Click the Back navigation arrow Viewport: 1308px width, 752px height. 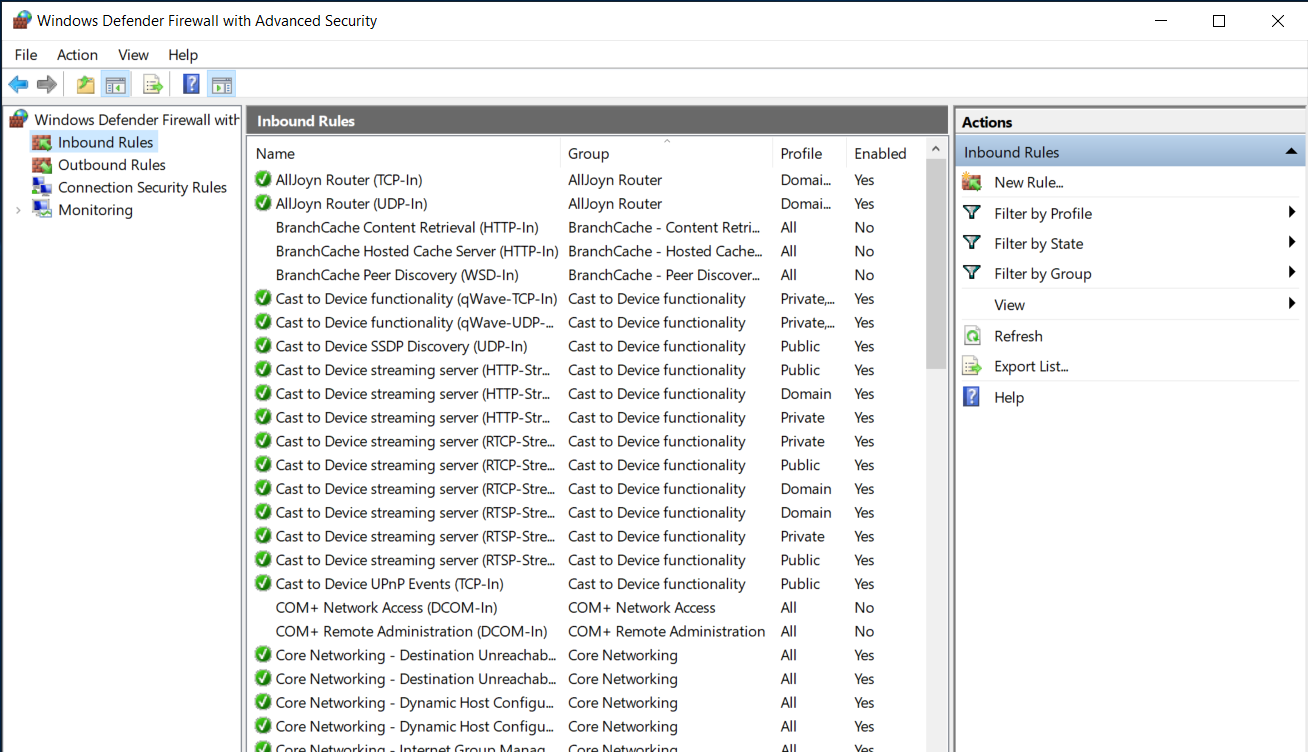point(18,84)
